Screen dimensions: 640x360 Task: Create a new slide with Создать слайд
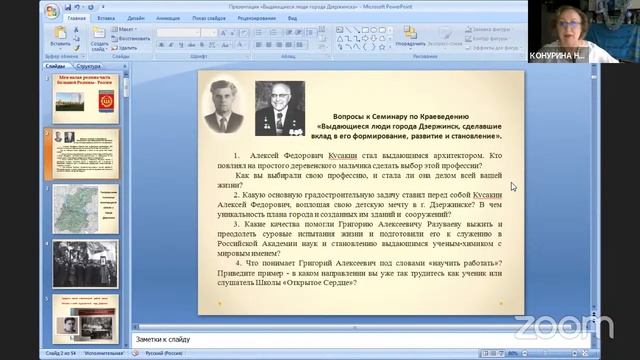pyautogui.click(x=99, y=39)
